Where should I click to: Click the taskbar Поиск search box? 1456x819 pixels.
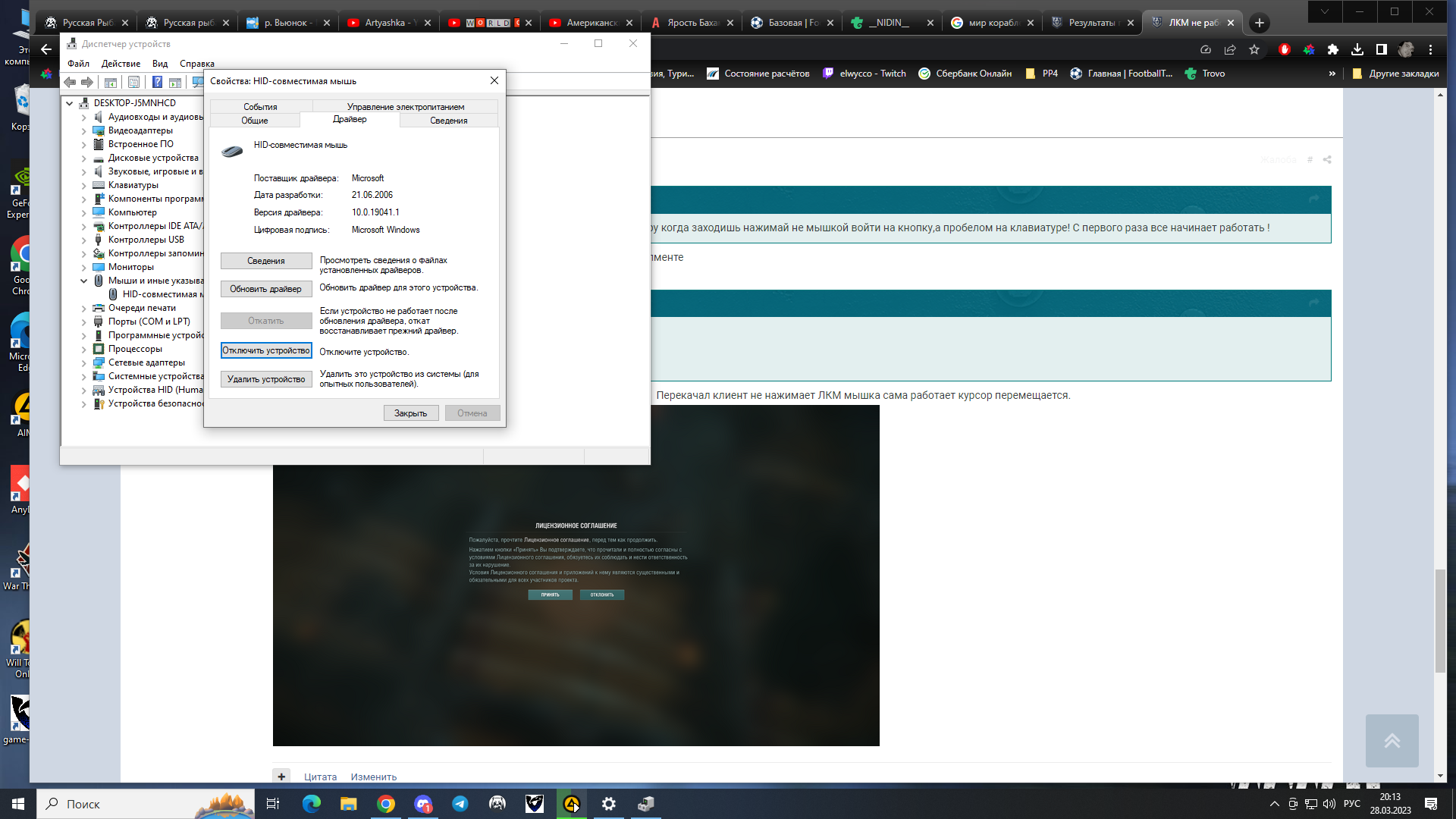click(146, 804)
